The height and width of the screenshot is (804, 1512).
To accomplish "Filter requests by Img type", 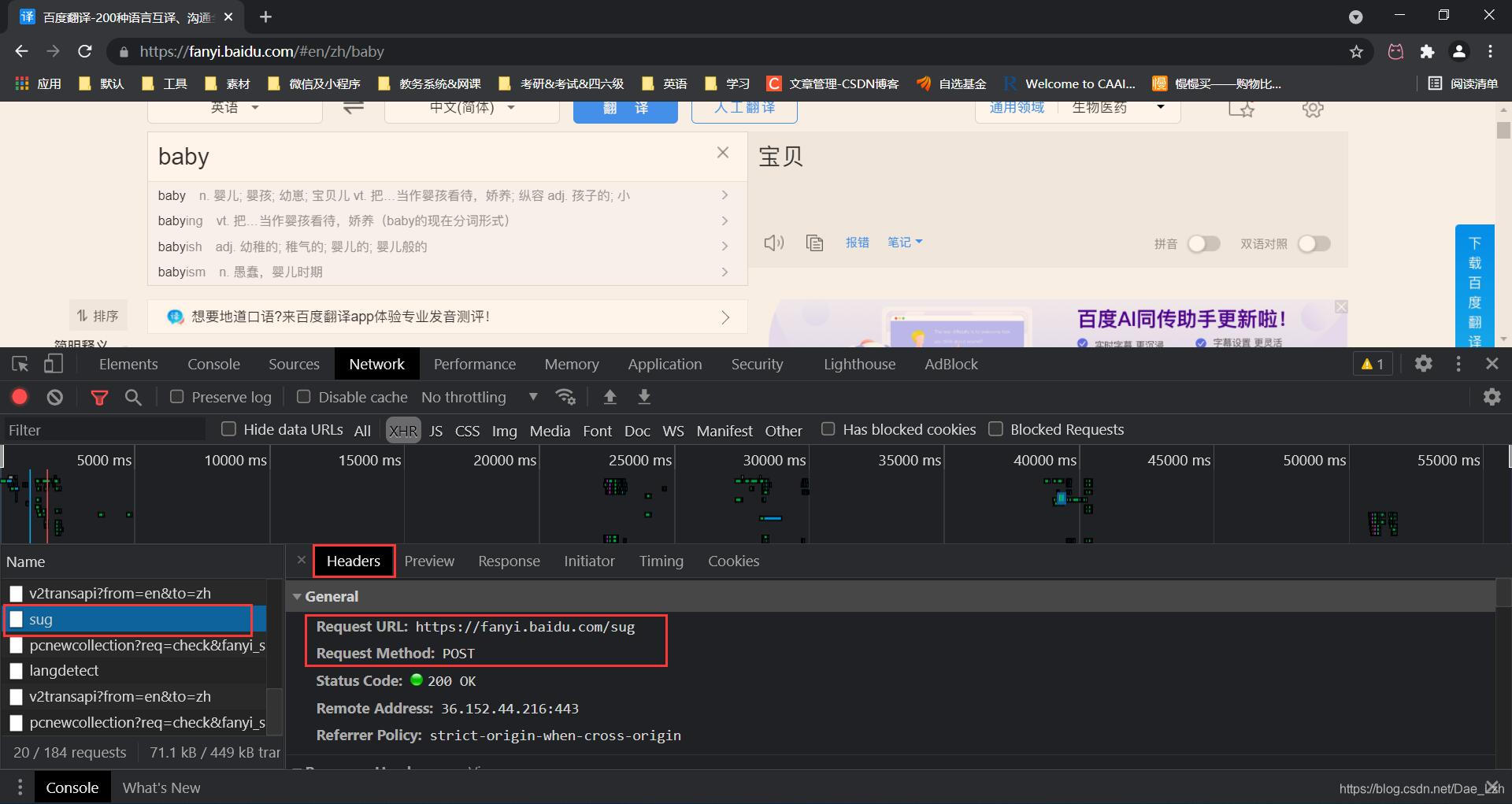I will [x=504, y=431].
